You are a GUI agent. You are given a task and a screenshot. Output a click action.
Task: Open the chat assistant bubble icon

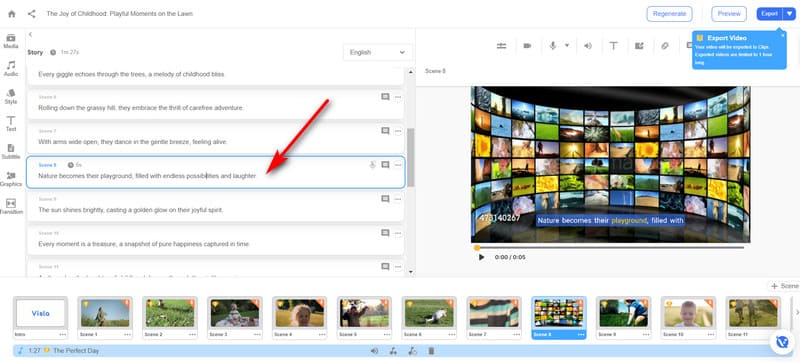click(x=781, y=342)
